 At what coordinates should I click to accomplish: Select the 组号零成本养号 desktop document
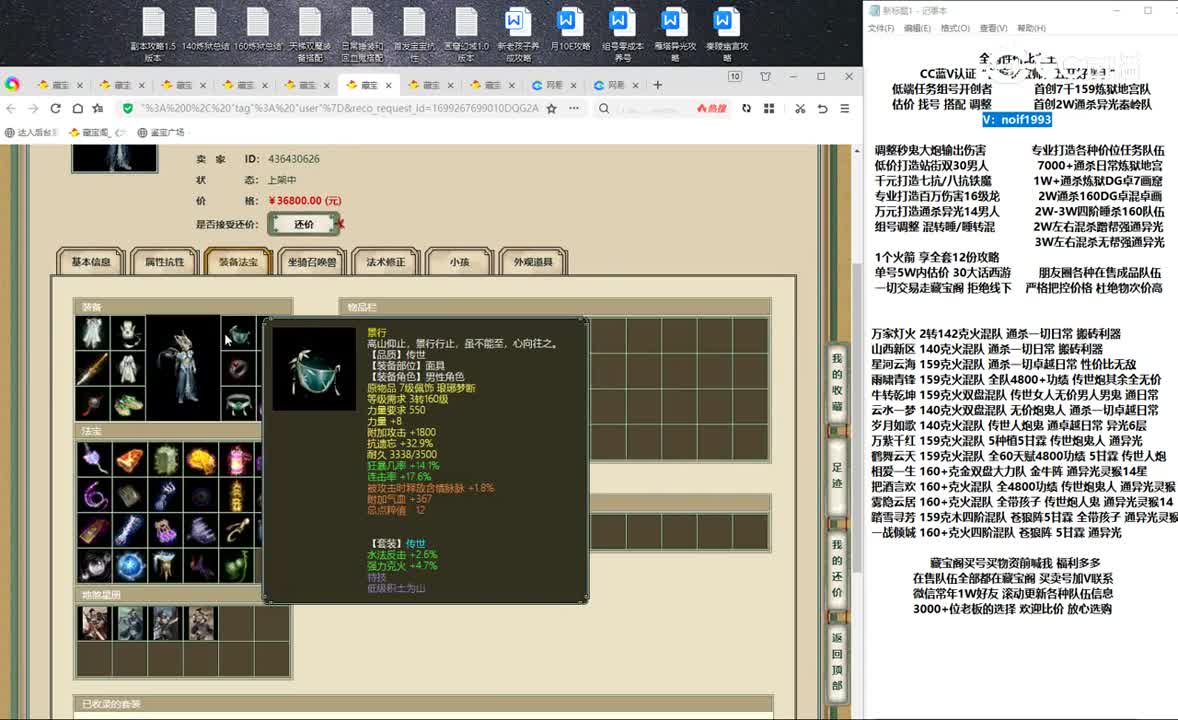pyautogui.click(x=622, y=34)
